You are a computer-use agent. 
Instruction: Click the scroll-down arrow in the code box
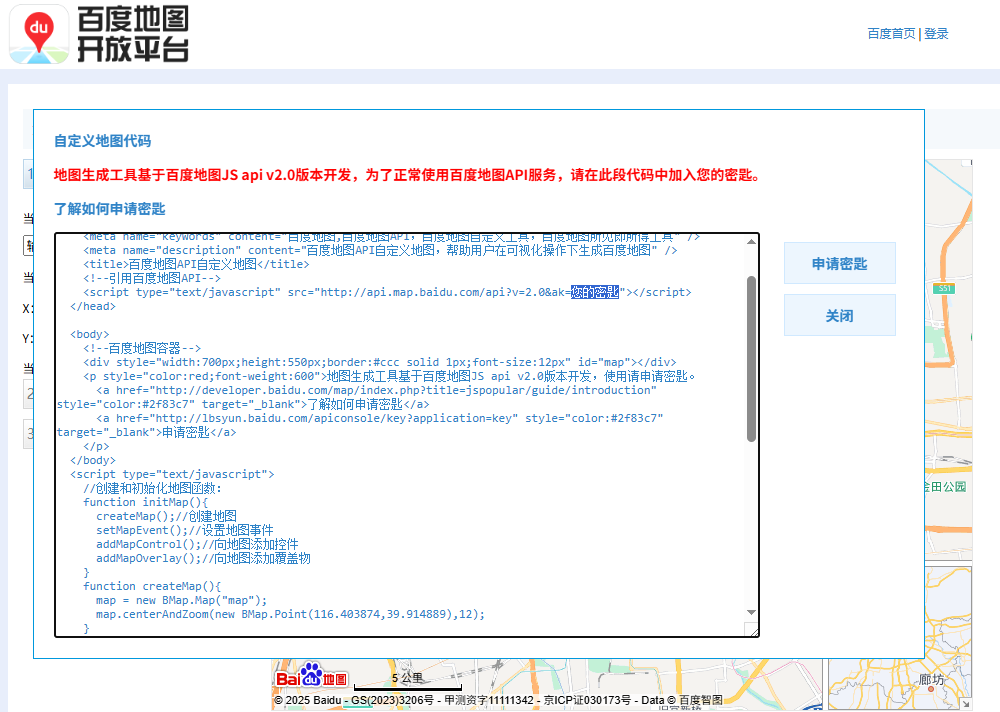click(x=751, y=612)
